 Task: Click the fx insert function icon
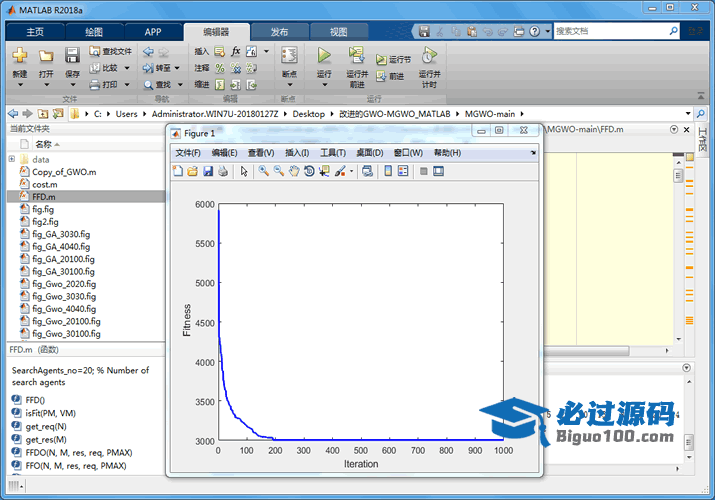[235, 51]
